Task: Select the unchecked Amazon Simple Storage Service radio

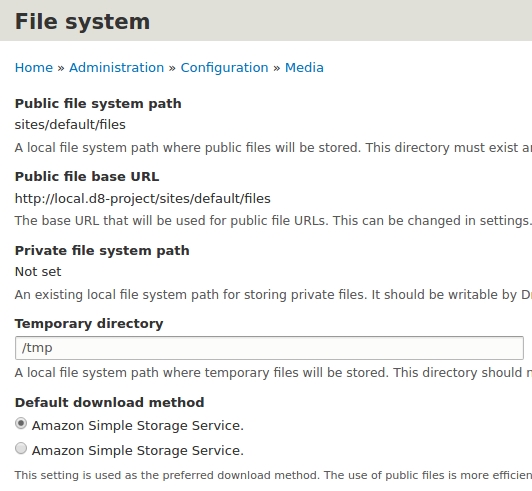Action: [x=21, y=448]
